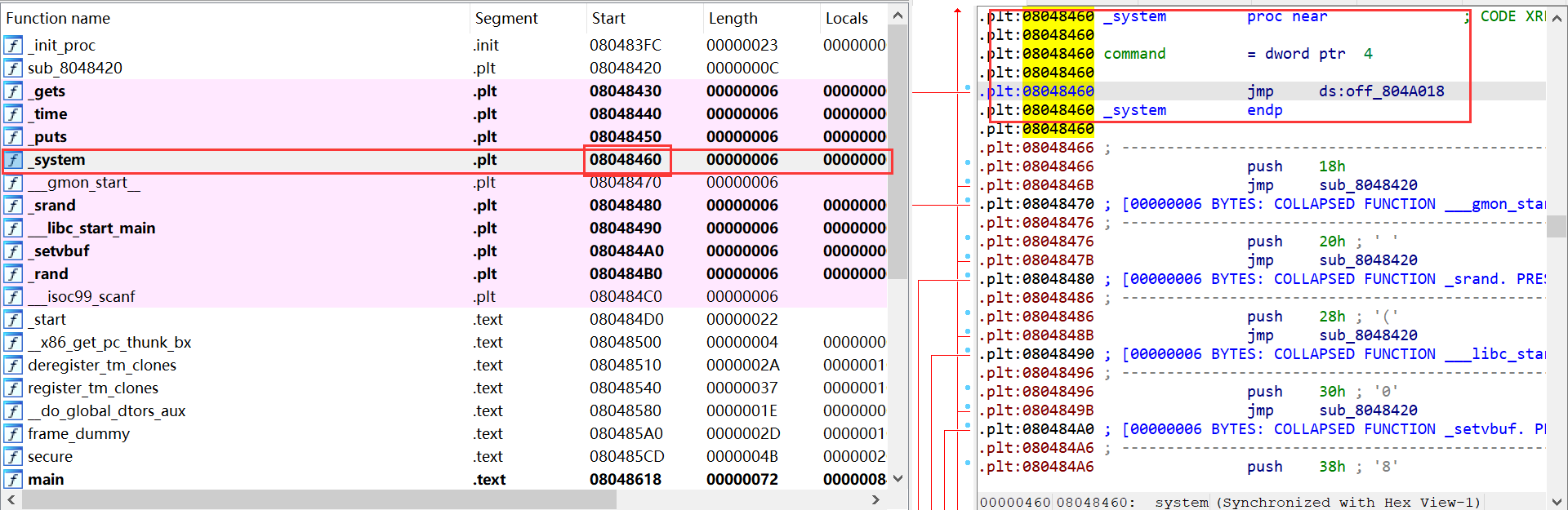Click the function list scroll-down arrow
This screenshot has width=1568, height=510.
(x=898, y=479)
